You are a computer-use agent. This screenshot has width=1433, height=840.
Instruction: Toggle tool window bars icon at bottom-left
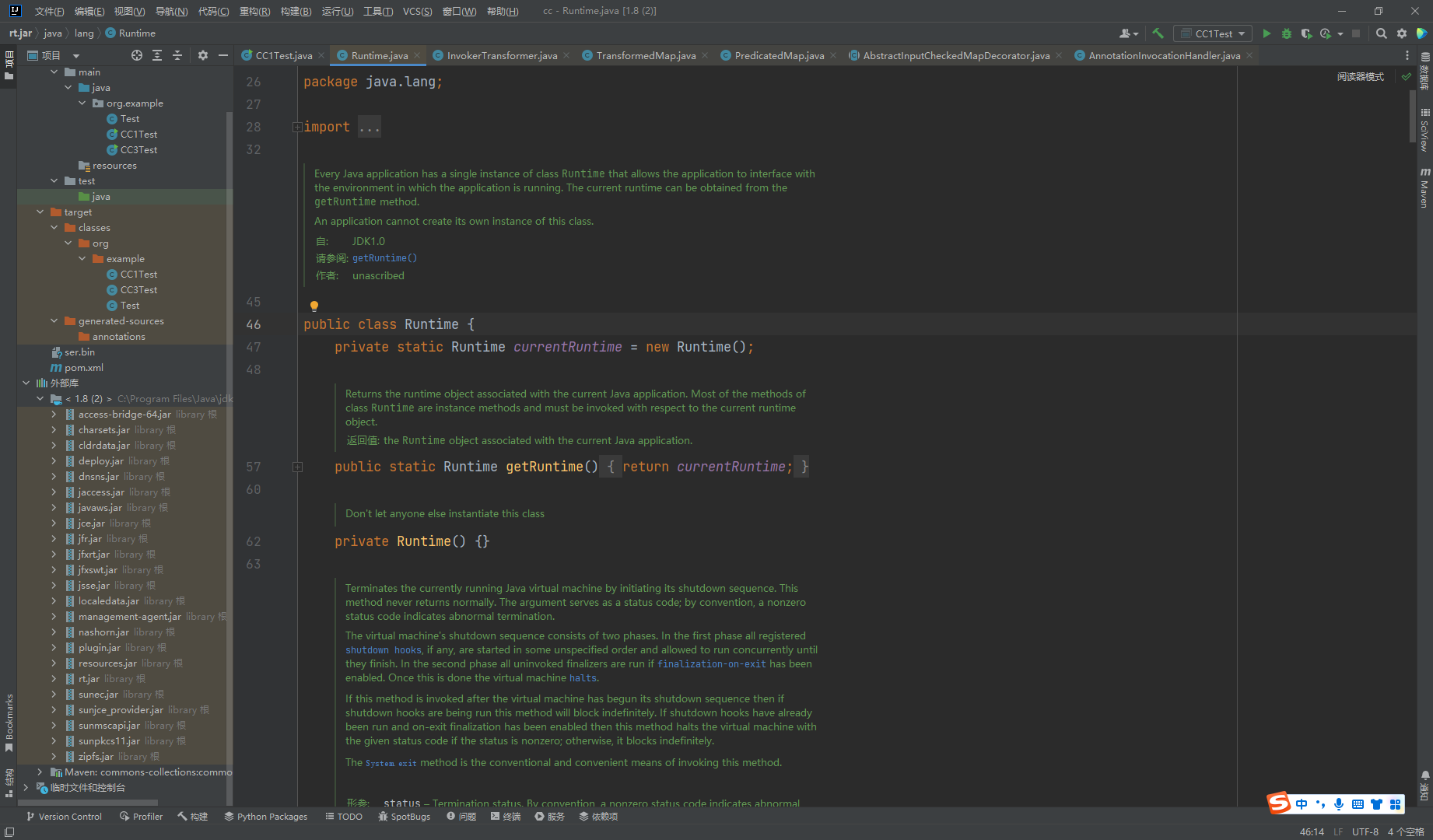coord(9,831)
